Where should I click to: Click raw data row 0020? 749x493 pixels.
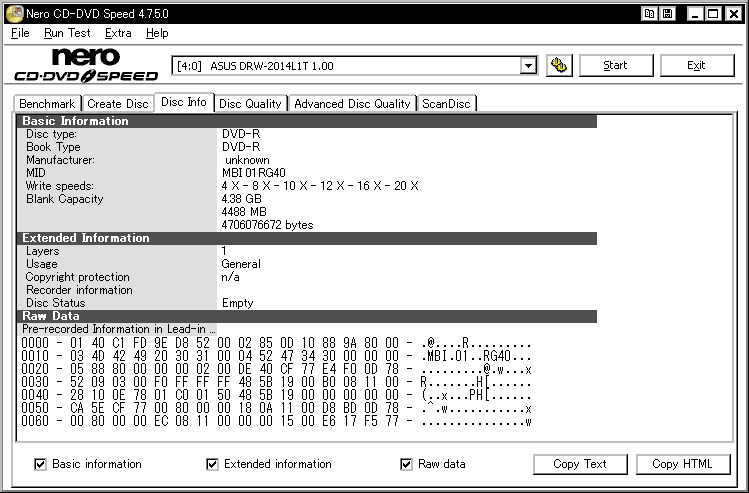[277, 369]
